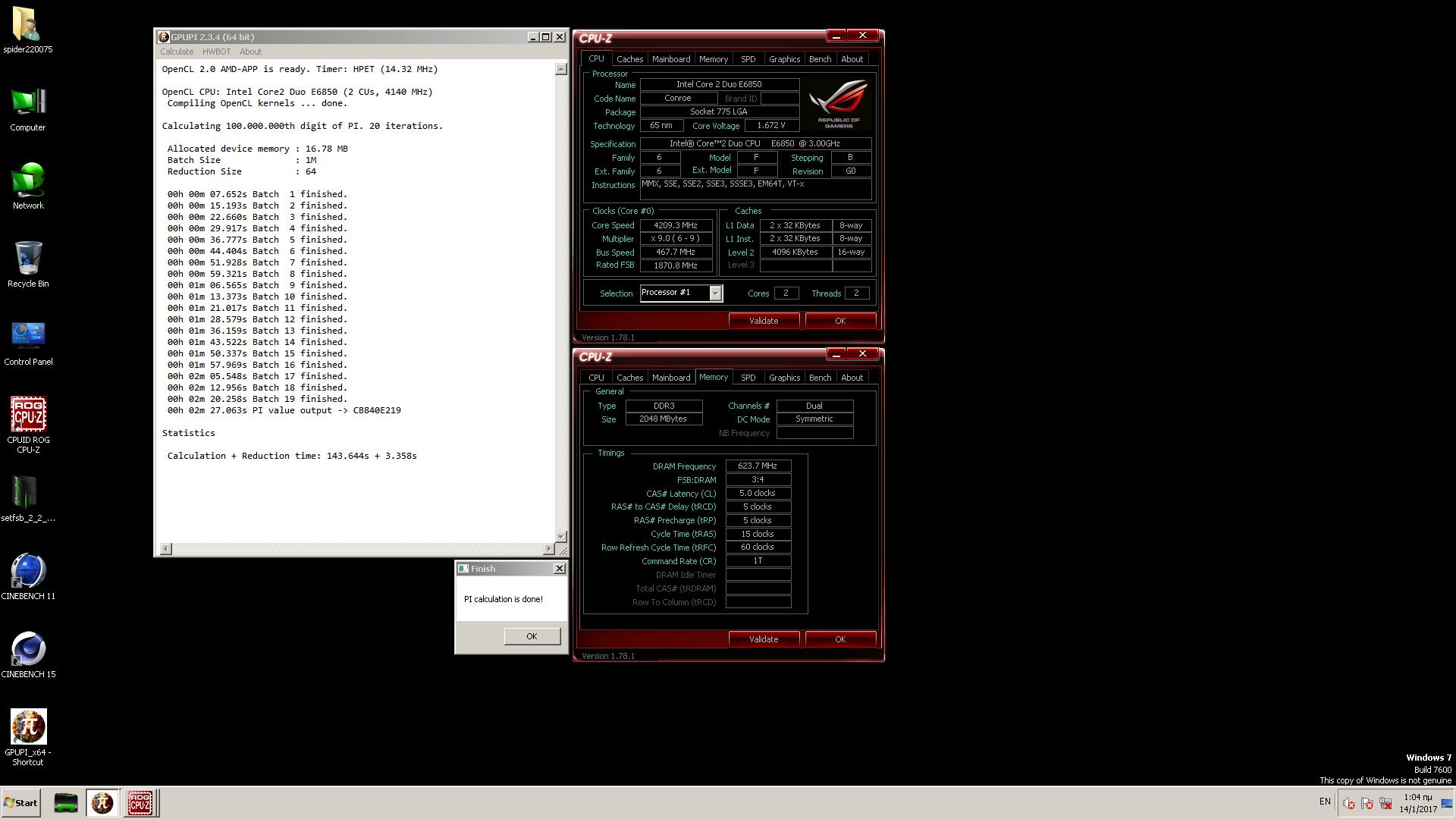Select the Control Panel desktop icon
The width and height of the screenshot is (1456, 819).
[x=27, y=343]
